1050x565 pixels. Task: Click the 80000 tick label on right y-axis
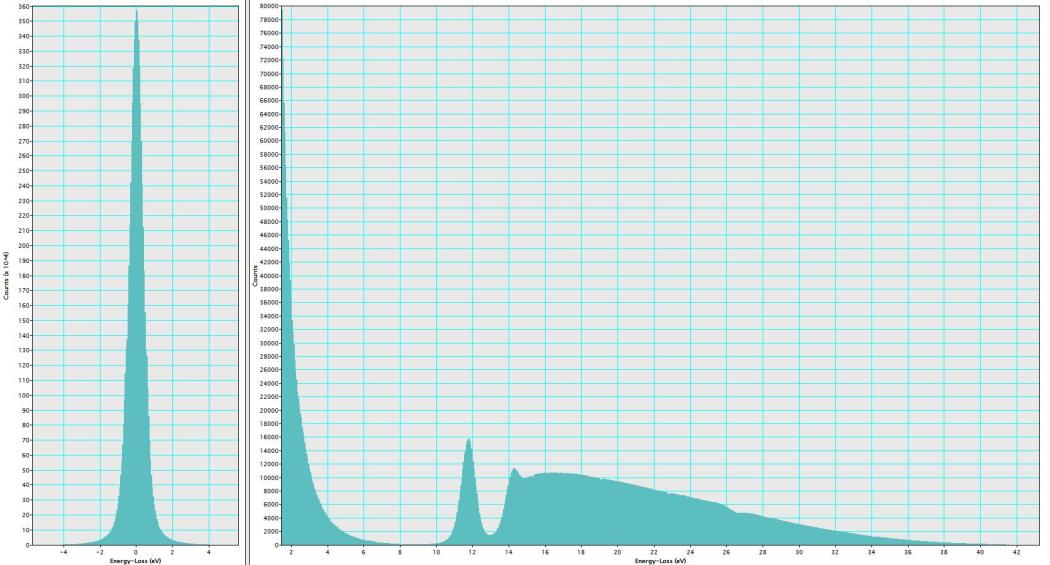pyautogui.click(x=268, y=6)
